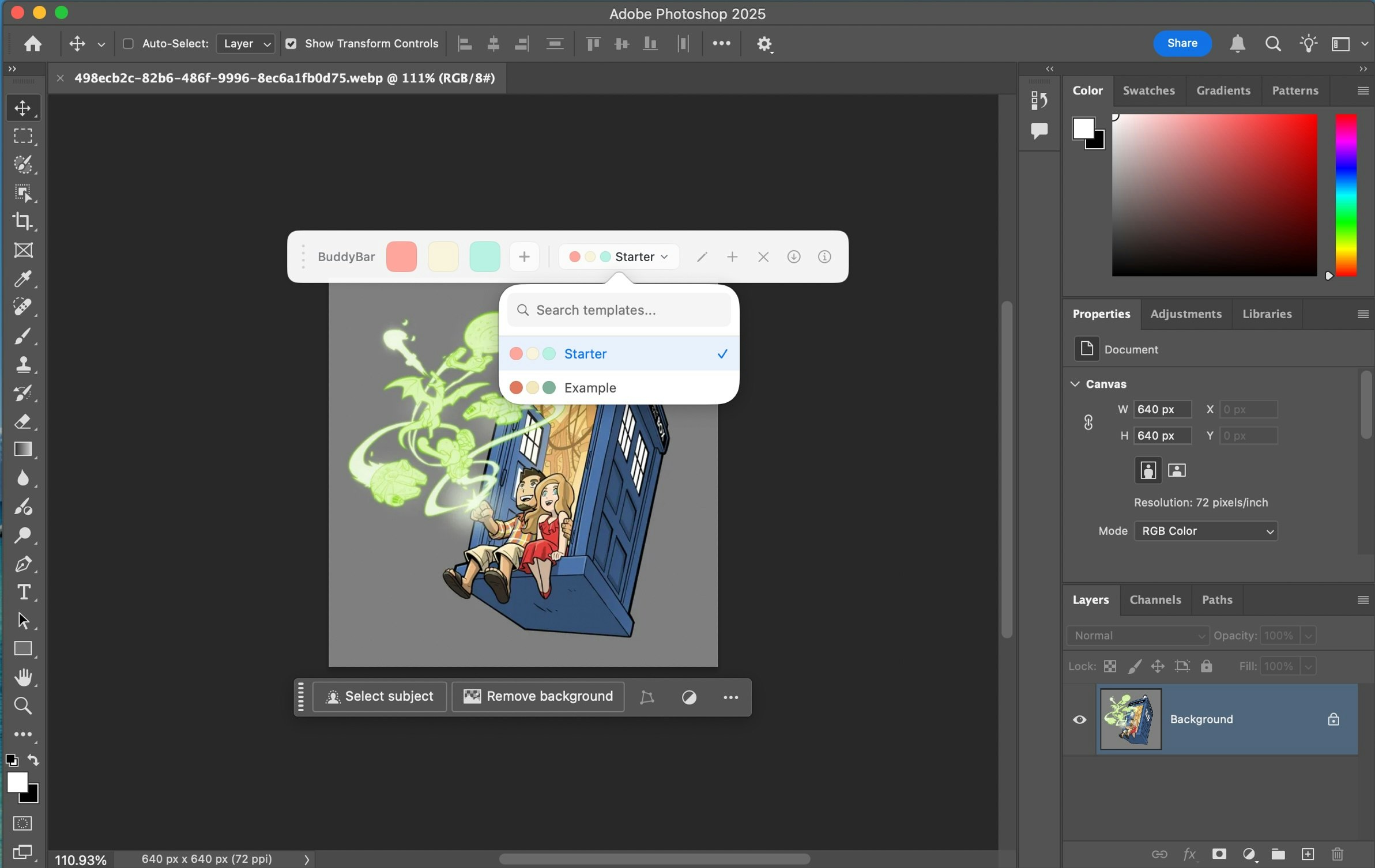Image resolution: width=1375 pixels, height=868 pixels.
Task: Toggle lock all for layer
Action: point(1206,666)
